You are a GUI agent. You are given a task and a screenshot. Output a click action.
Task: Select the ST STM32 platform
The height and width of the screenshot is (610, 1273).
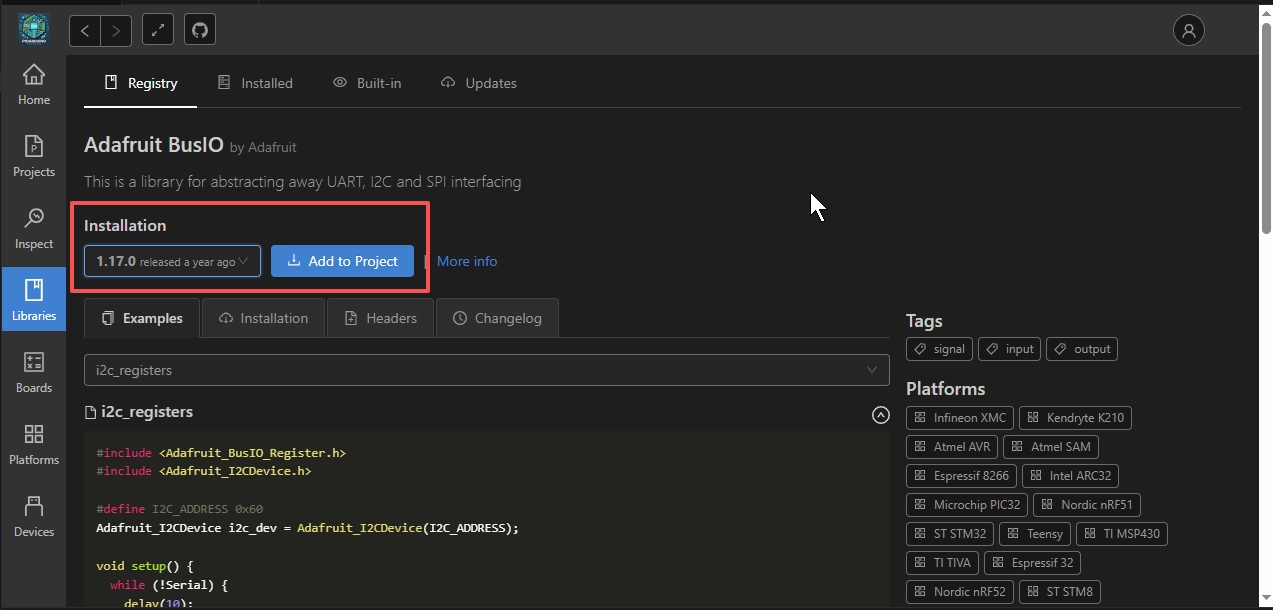(x=950, y=533)
